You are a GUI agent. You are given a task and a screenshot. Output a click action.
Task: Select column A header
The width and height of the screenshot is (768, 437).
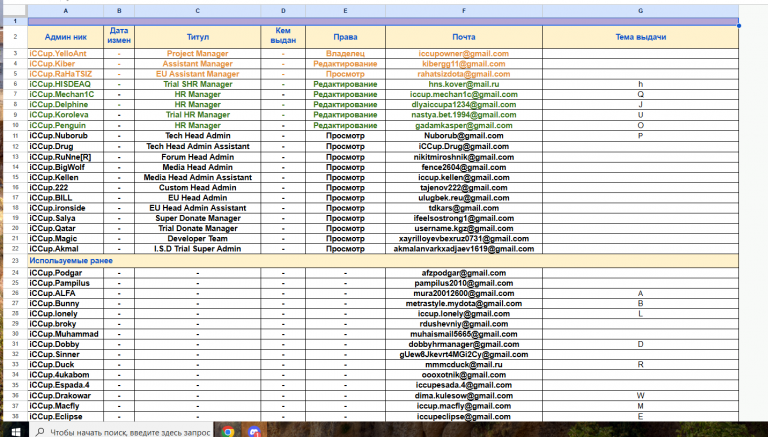66,11
